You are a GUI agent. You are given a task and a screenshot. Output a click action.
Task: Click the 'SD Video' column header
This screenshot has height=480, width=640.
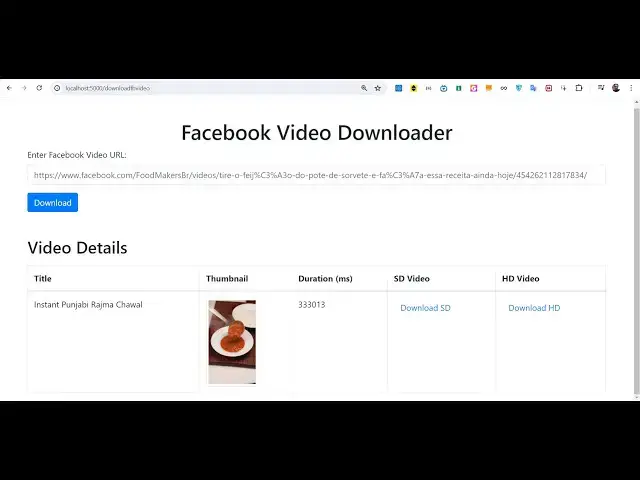tap(411, 278)
